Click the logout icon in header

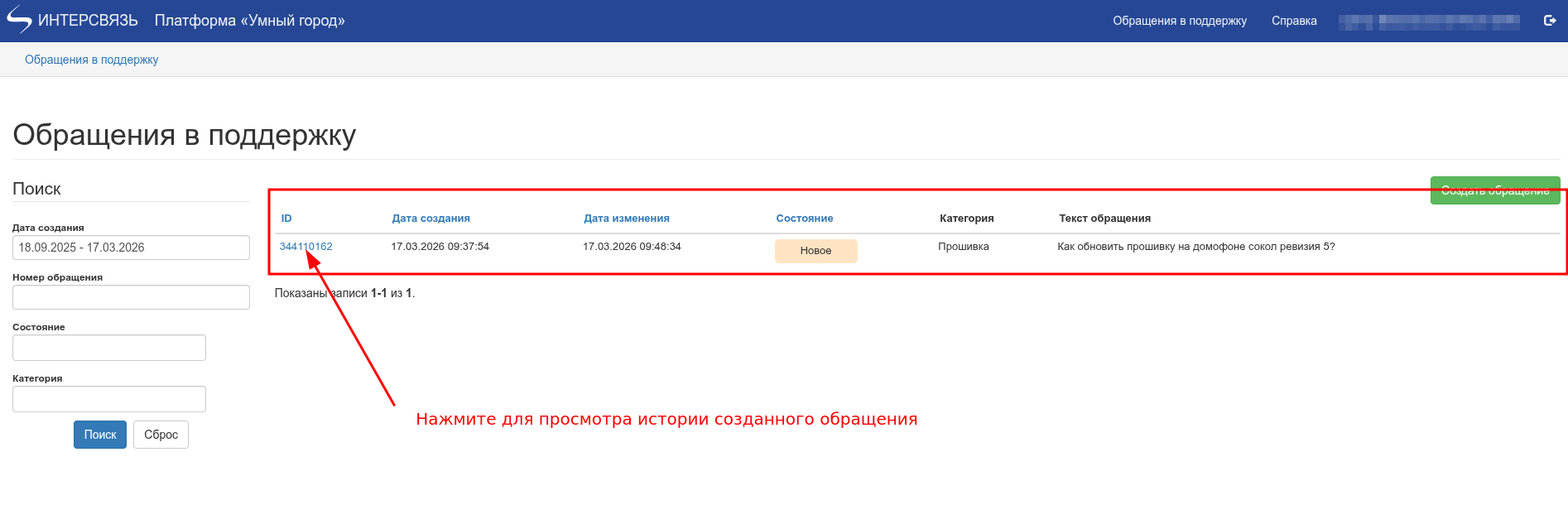point(1550,21)
